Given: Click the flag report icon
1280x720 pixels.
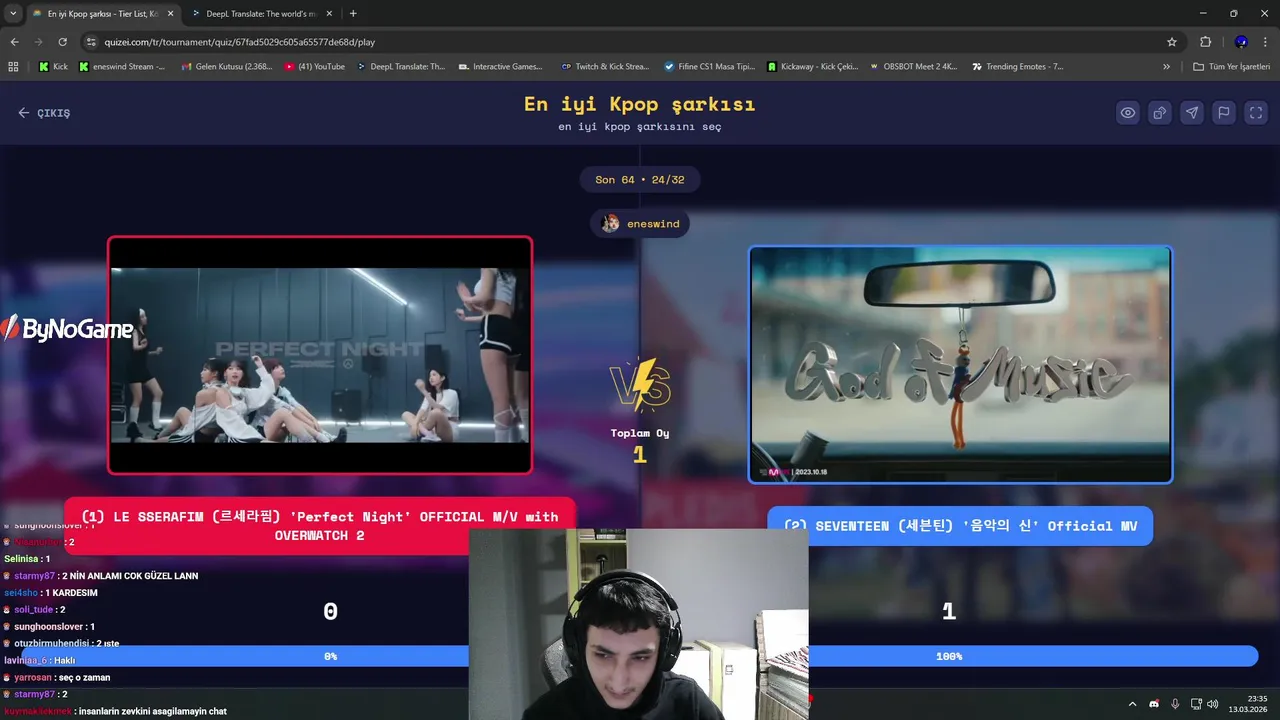Looking at the screenshot, I should tap(1224, 113).
